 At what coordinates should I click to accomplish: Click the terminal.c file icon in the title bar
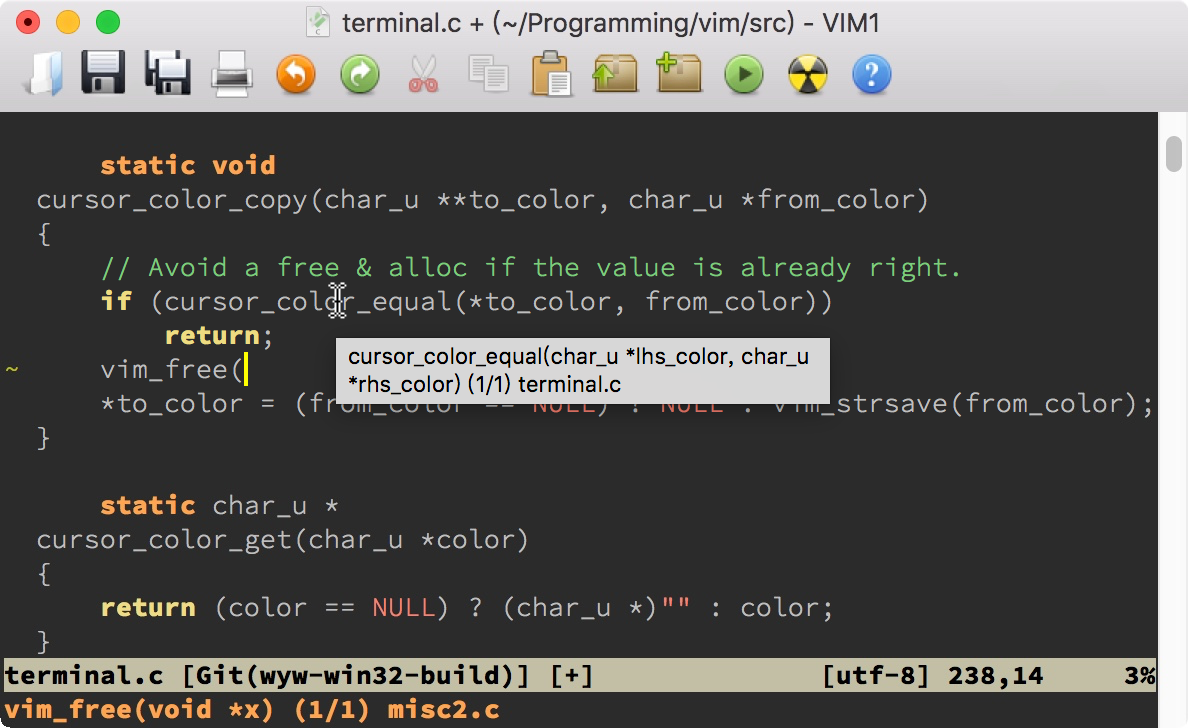(x=319, y=22)
